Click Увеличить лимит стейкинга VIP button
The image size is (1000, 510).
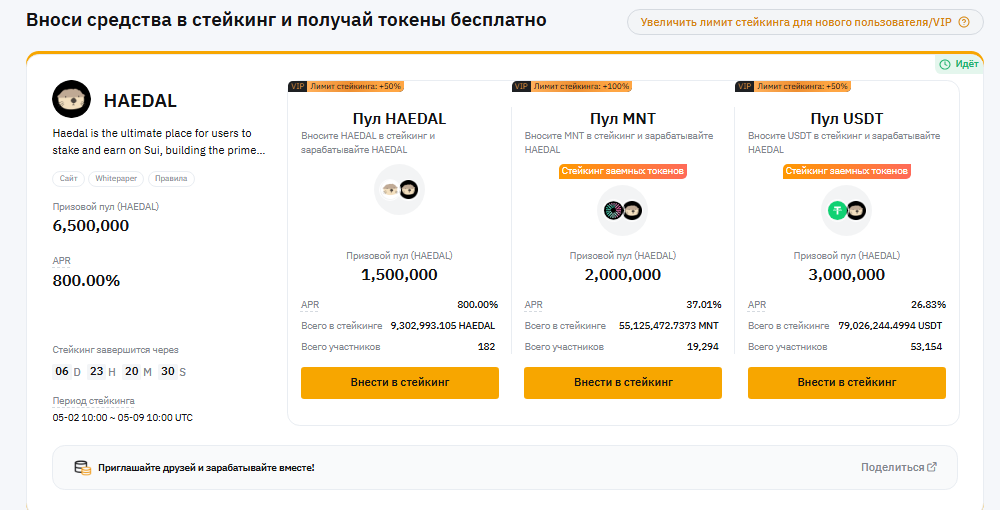(798, 21)
